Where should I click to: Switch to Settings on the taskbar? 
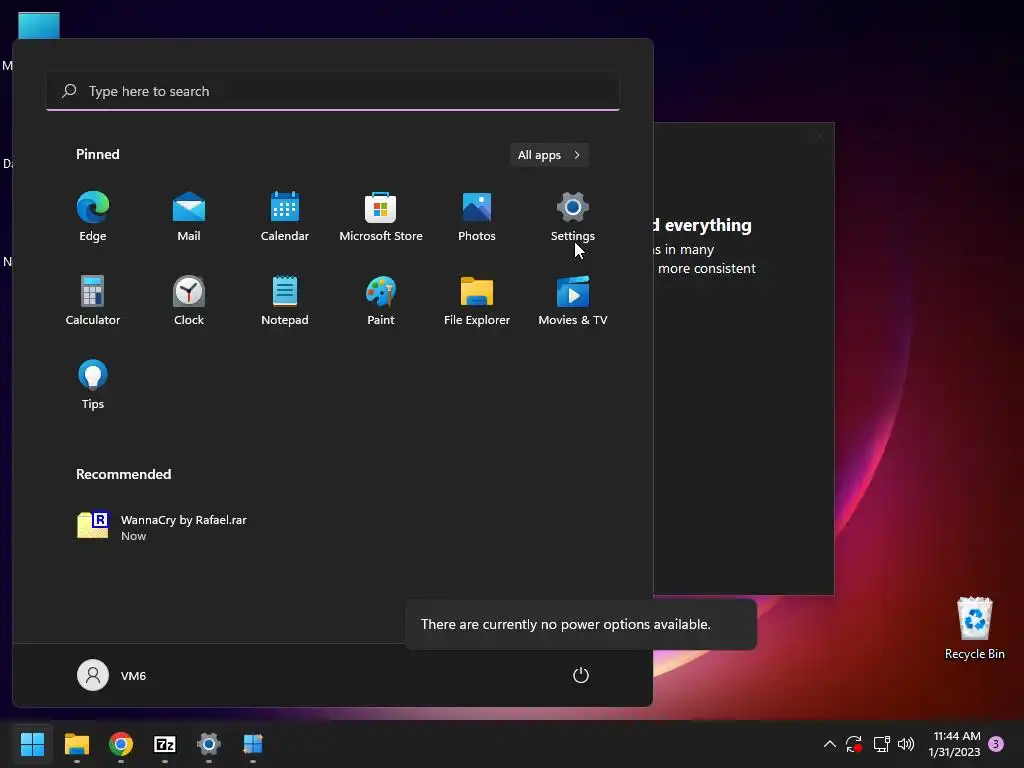pos(209,744)
